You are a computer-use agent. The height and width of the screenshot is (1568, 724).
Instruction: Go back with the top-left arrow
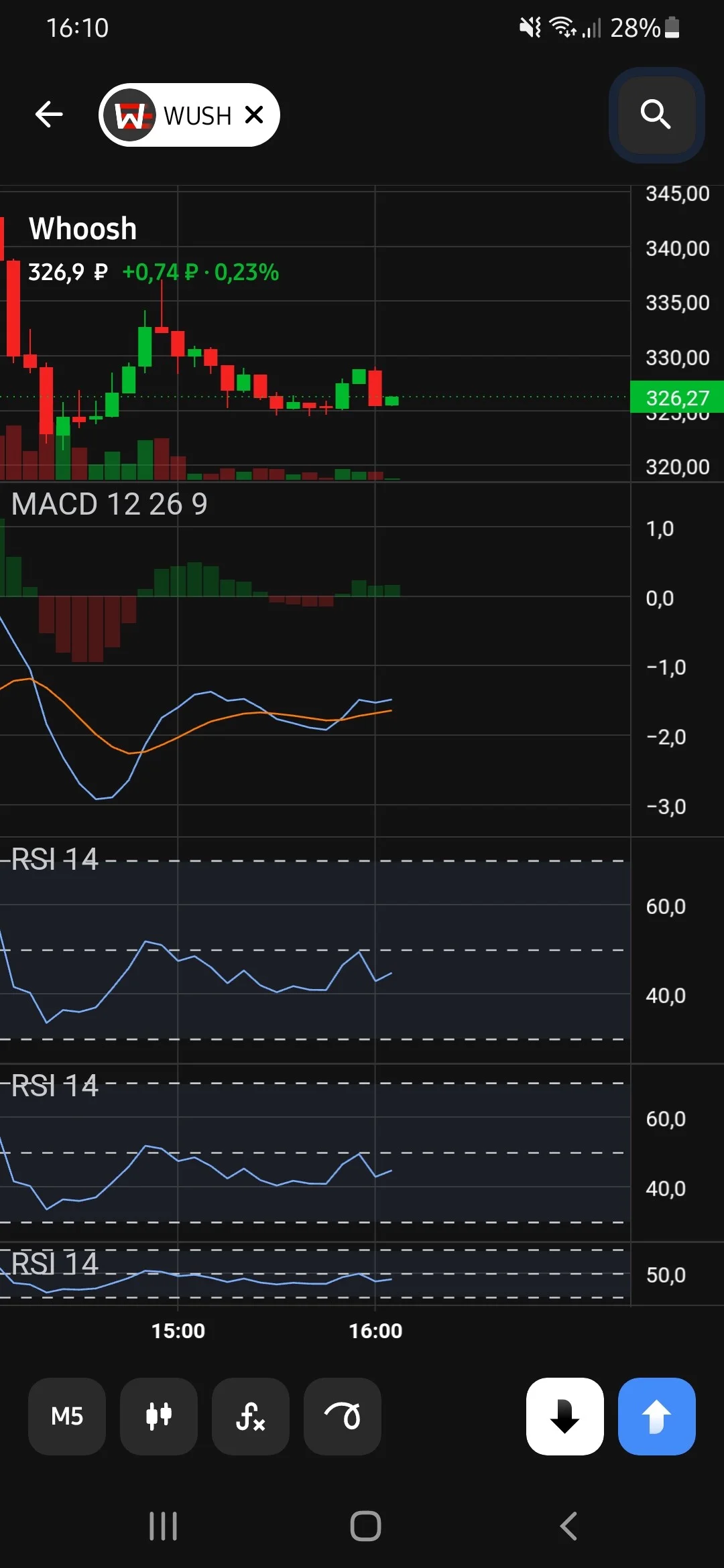(49, 115)
